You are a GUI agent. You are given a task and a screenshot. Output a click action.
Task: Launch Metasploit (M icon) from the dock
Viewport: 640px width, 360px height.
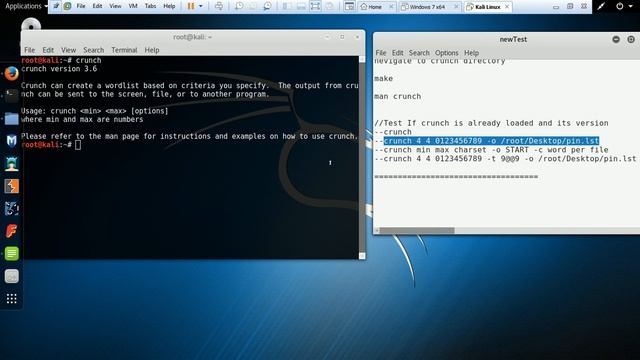coord(11,141)
